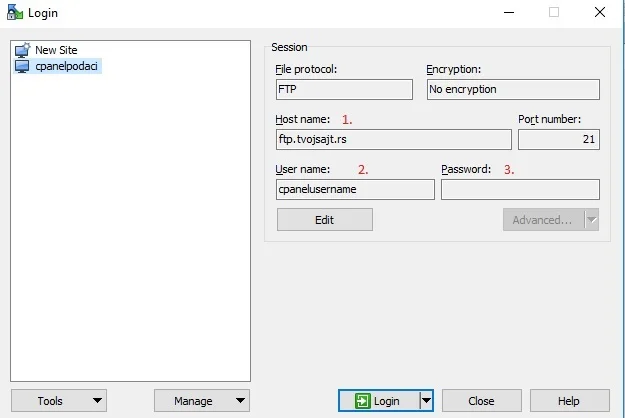
Task: Click the Port number field
Action: click(559, 139)
